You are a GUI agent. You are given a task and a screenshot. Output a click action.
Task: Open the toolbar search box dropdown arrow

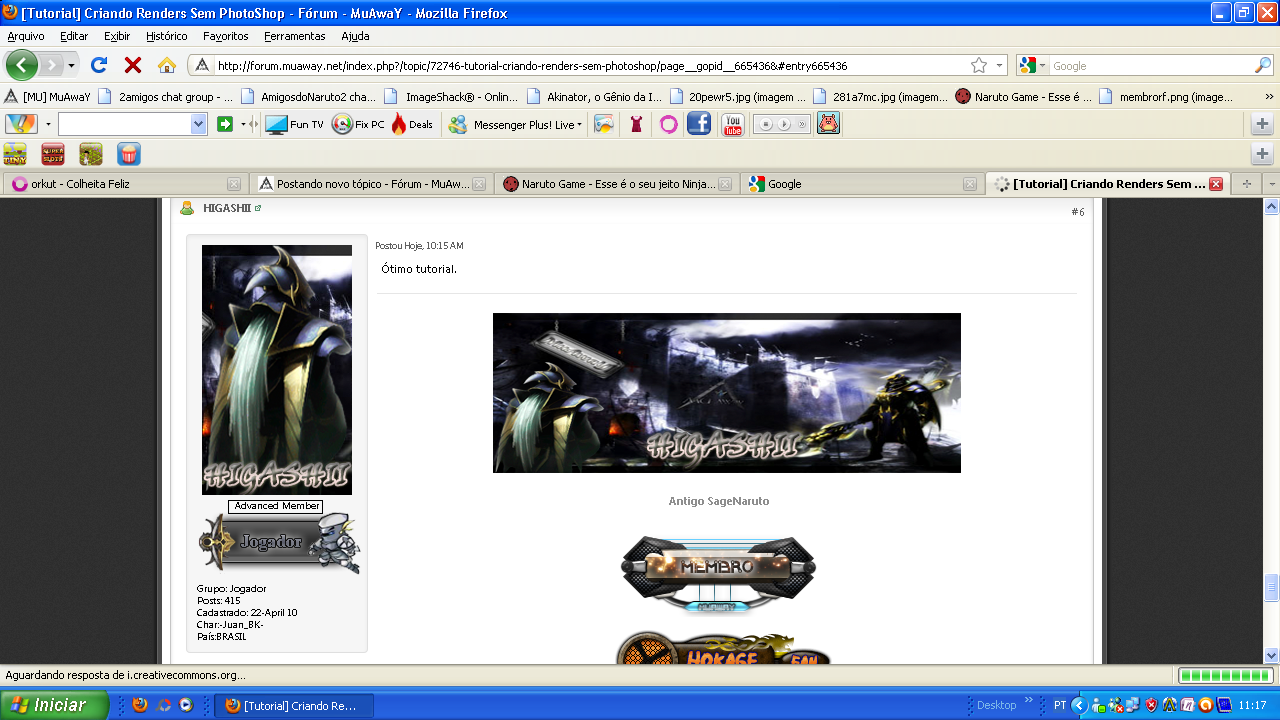198,124
